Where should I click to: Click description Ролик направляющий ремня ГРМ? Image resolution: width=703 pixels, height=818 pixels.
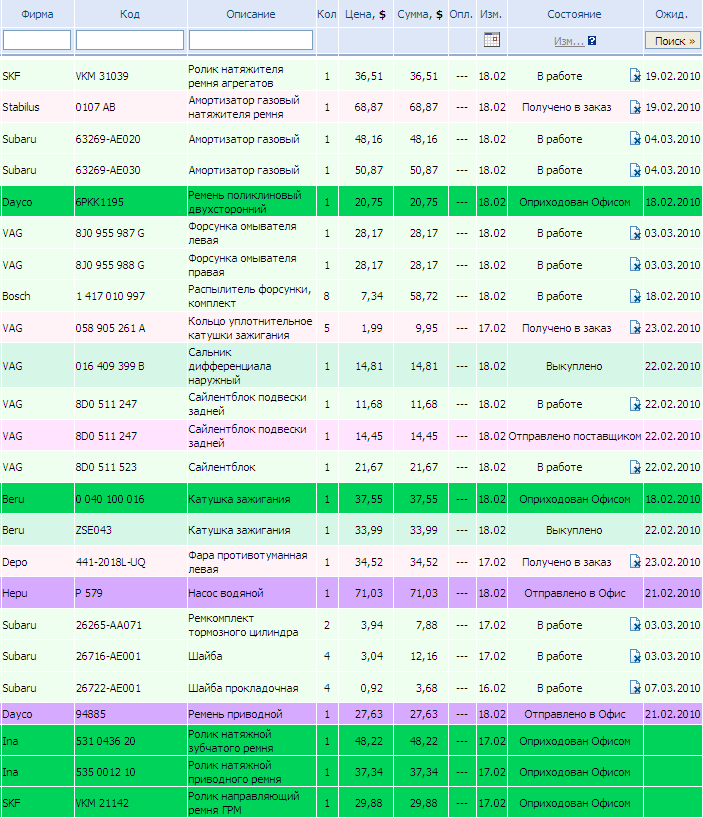244,803
